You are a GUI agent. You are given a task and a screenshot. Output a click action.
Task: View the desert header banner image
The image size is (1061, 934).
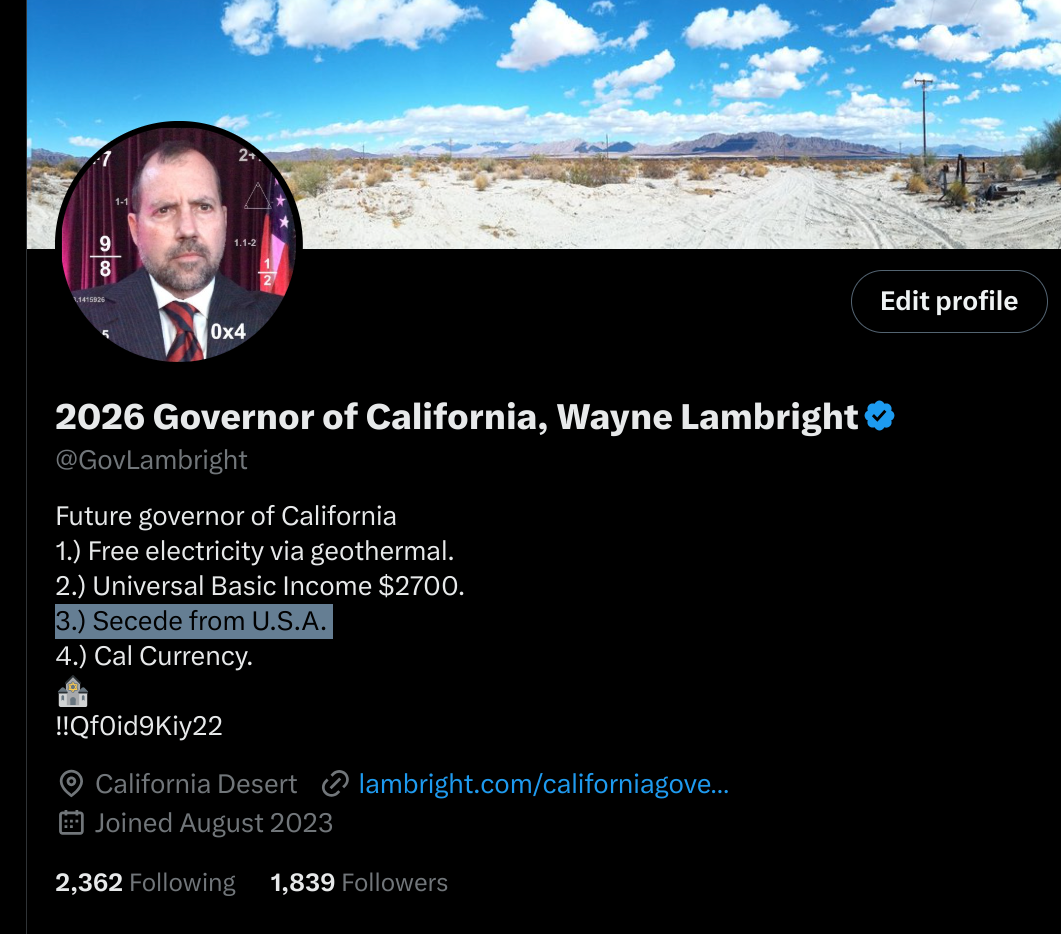coord(543,124)
